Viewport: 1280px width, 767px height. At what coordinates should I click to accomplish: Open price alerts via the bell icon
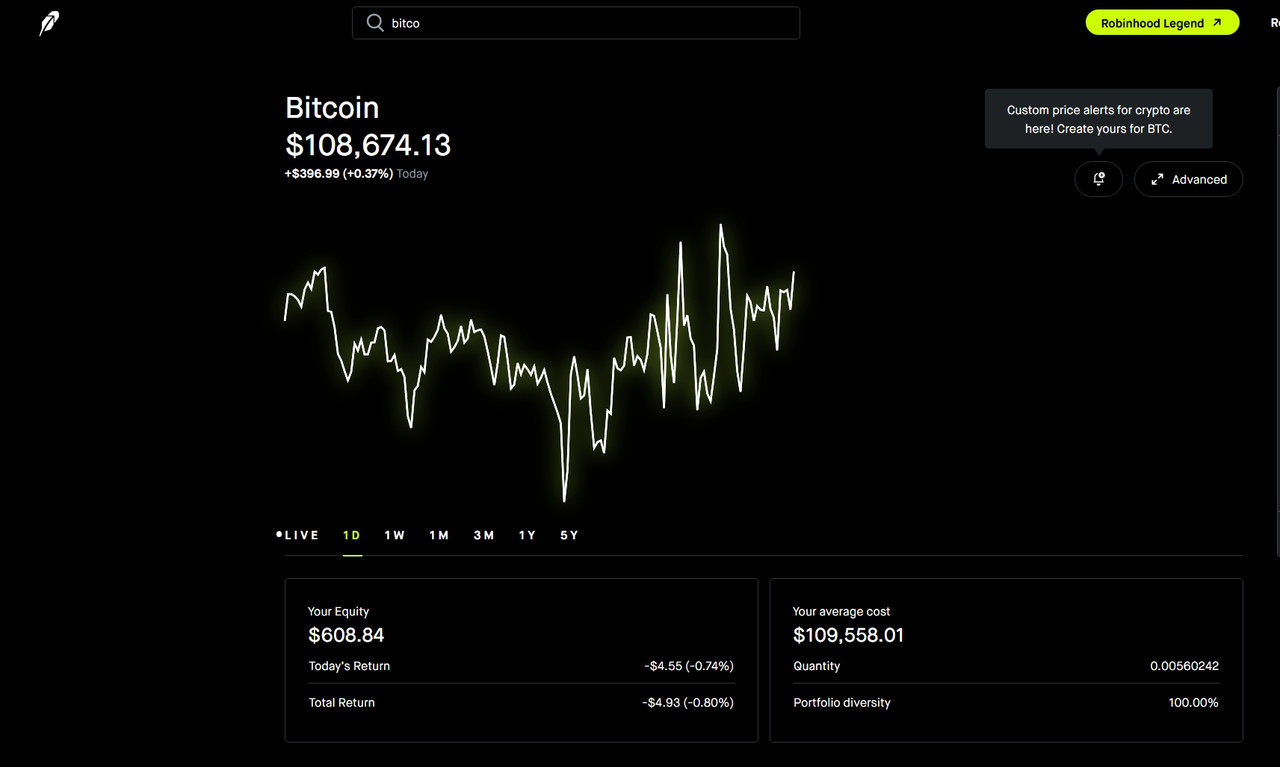click(1098, 179)
